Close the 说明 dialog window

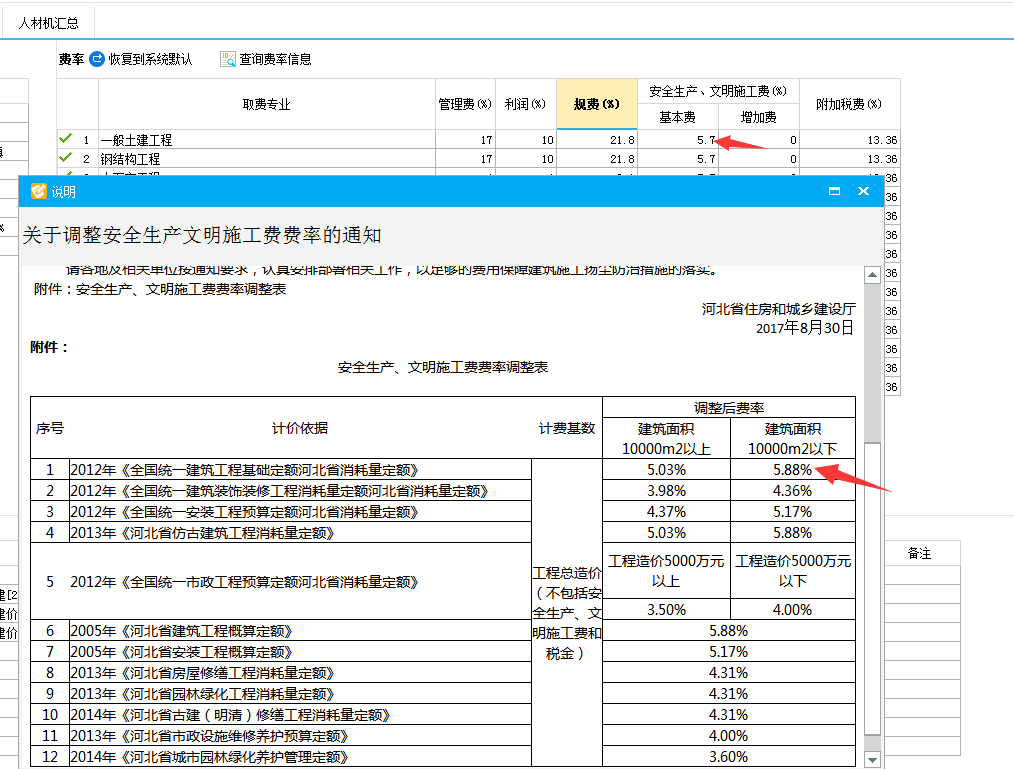point(863,191)
